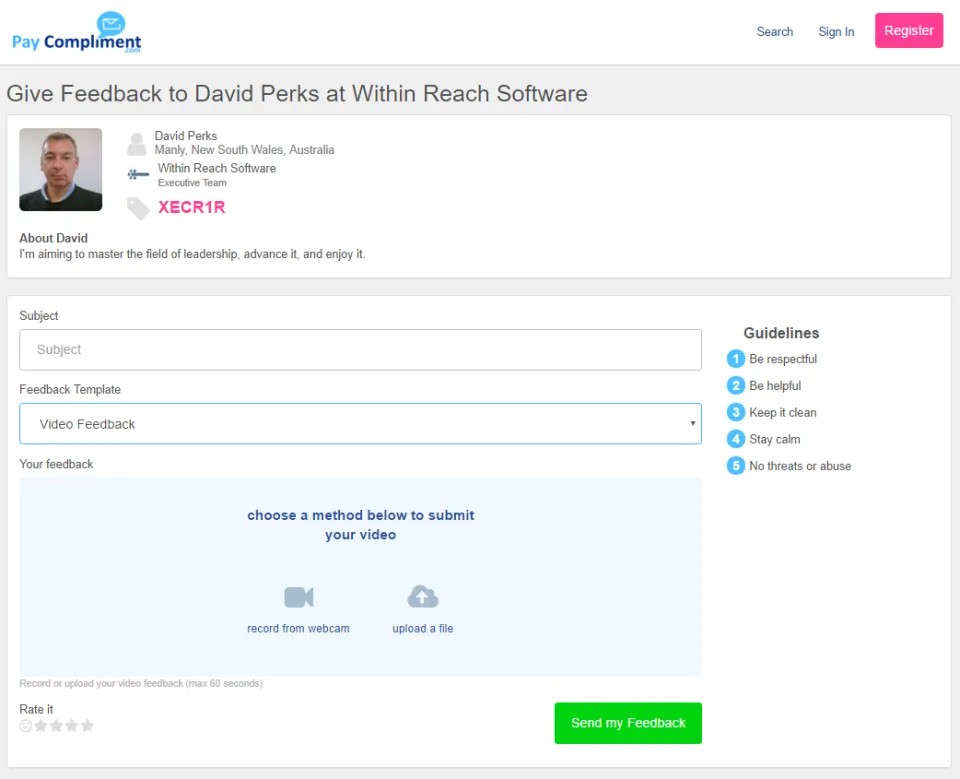
Task: Click the Guidelines heading
Action: 781,333
